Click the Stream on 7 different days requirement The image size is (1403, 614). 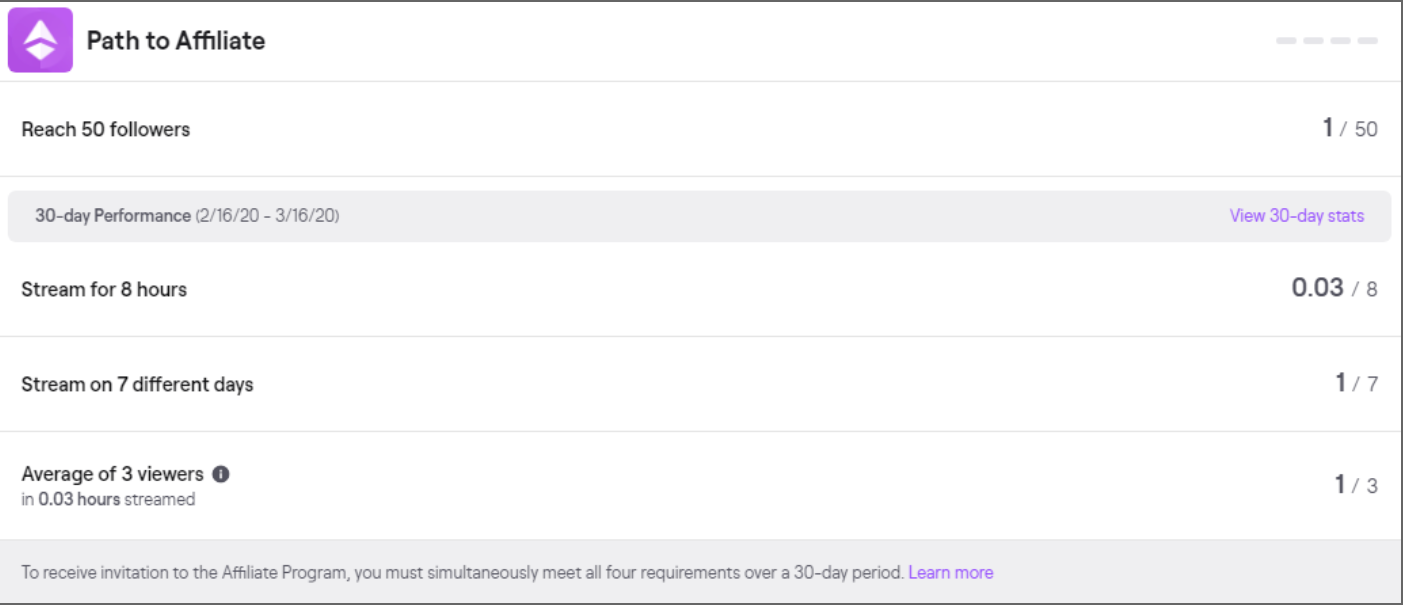[x=137, y=385]
